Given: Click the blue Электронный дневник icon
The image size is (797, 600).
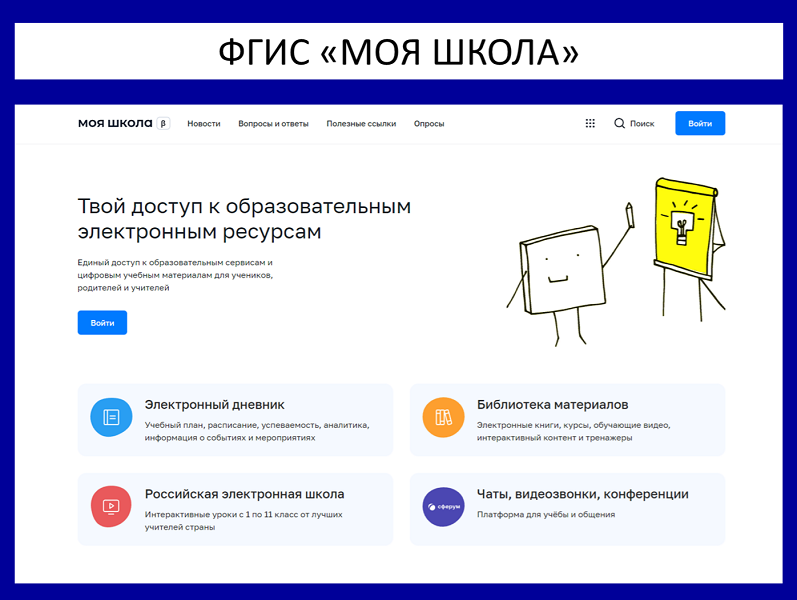Looking at the screenshot, I should [x=111, y=417].
